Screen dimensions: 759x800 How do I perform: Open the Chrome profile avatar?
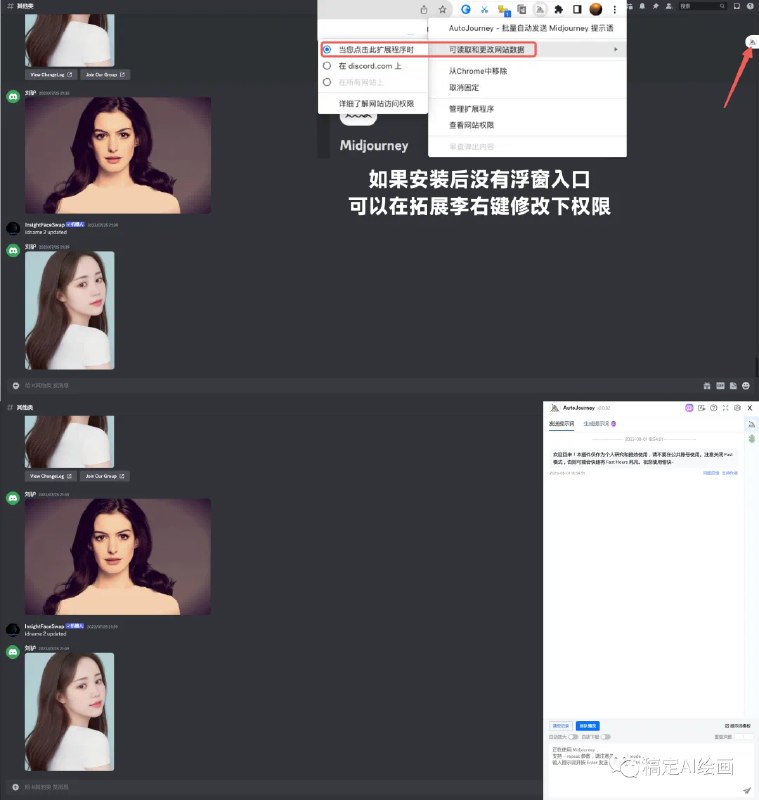point(595,9)
